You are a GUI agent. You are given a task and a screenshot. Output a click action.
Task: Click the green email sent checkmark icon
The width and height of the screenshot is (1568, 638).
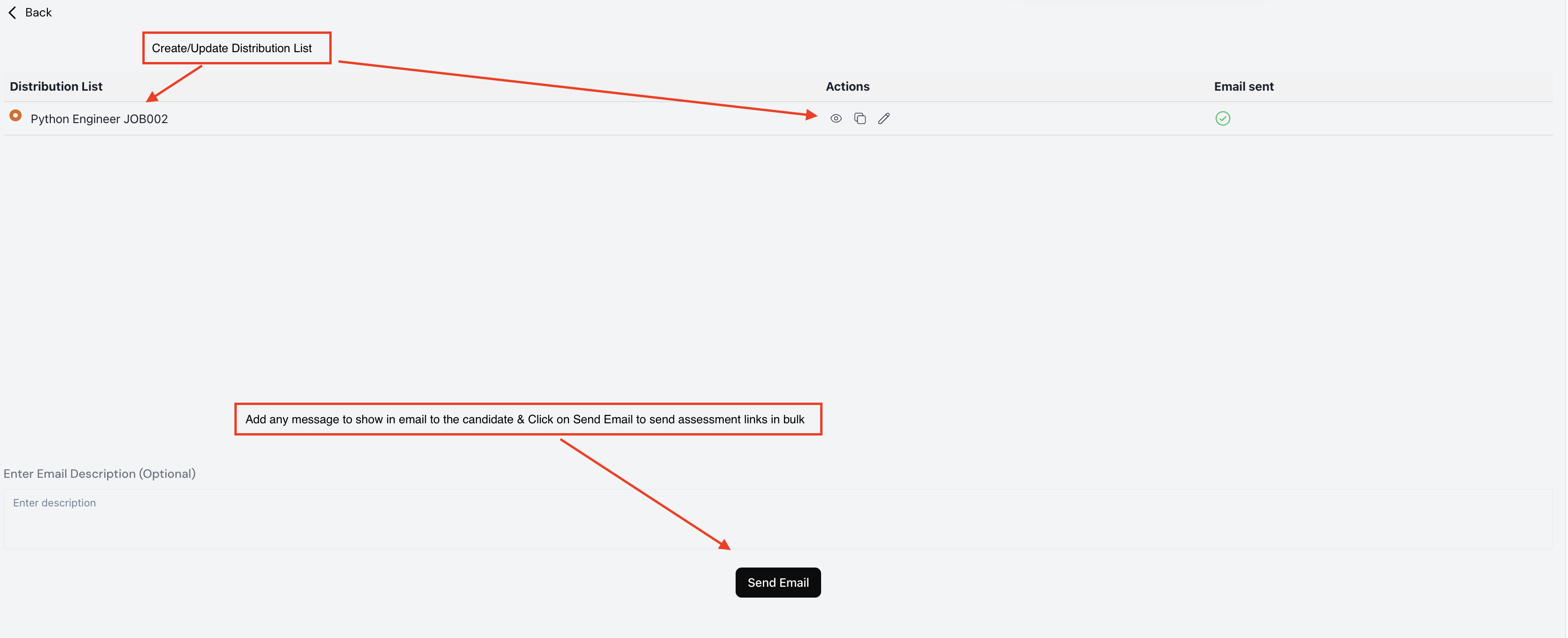pos(1222,119)
